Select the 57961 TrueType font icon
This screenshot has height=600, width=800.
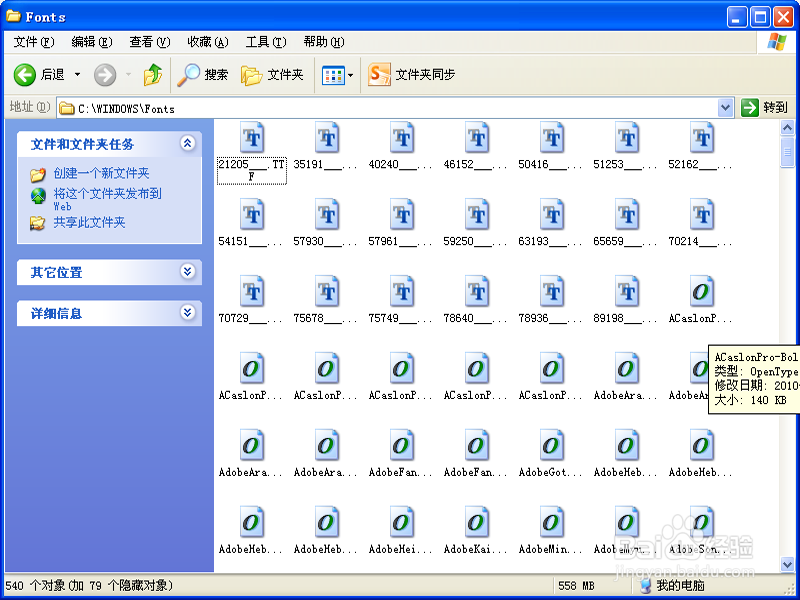pyautogui.click(x=402, y=215)
